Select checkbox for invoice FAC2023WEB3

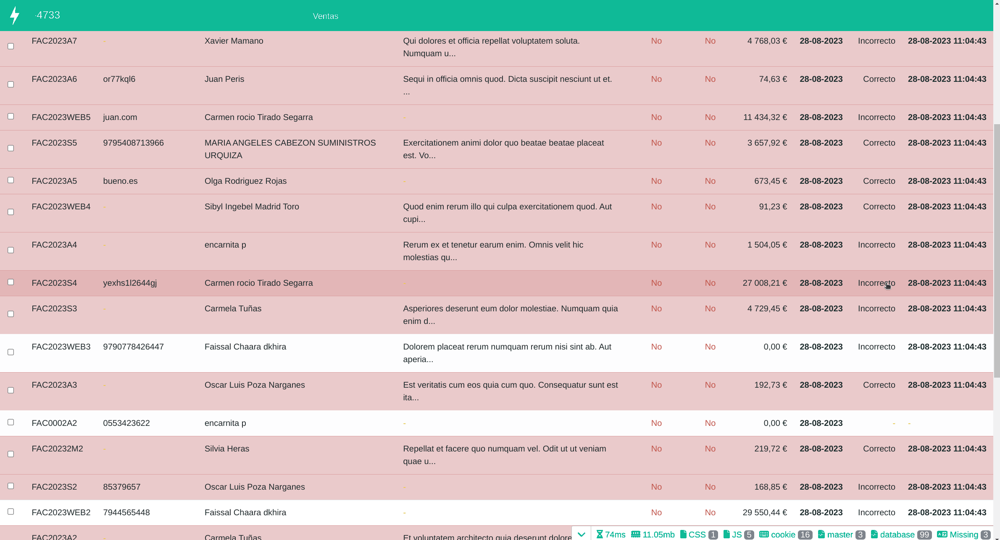click(x=10, y=352)
